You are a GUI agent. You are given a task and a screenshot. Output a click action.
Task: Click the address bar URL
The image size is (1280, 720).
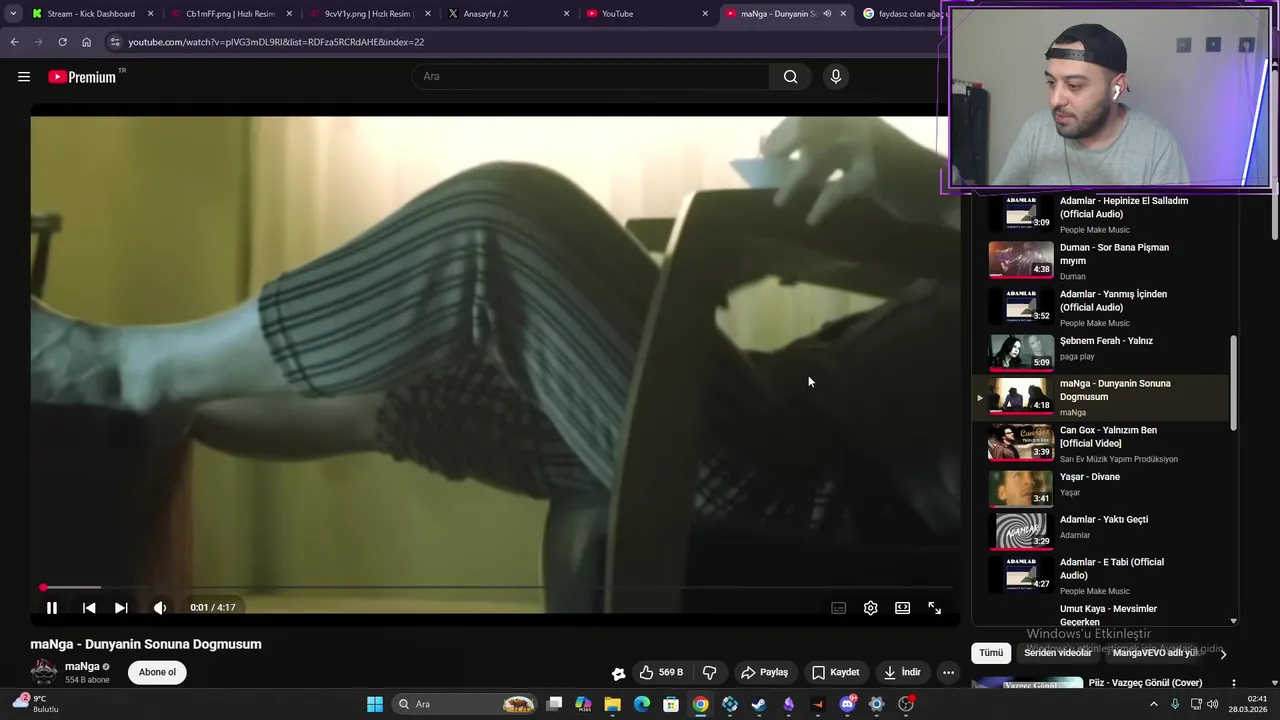(276, 42)
